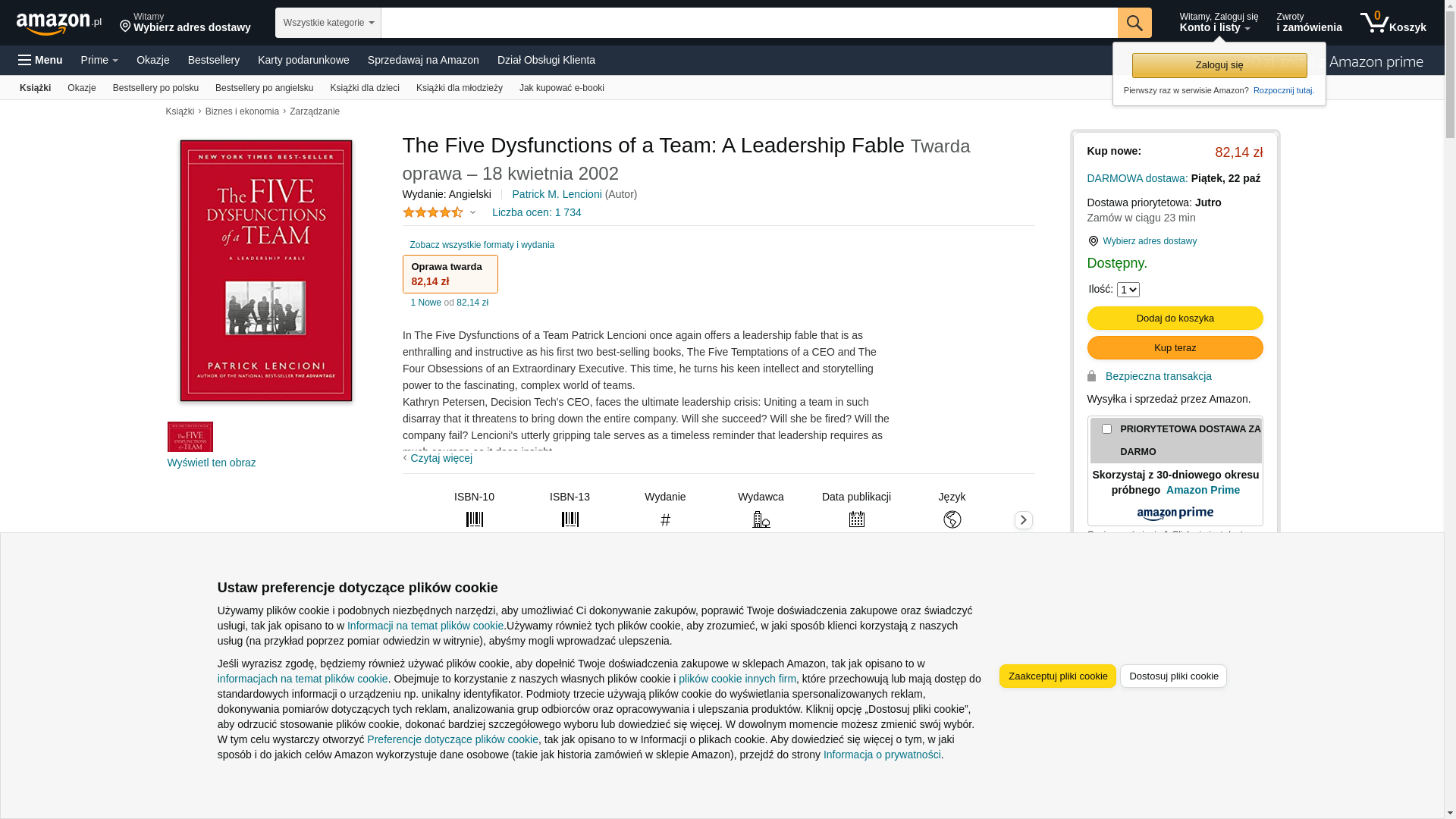The width and height of the screenshot is (1456, 819).
Task: Click the Amazon.pl logo
Action: pyautogui.click(x=58, y=24)
